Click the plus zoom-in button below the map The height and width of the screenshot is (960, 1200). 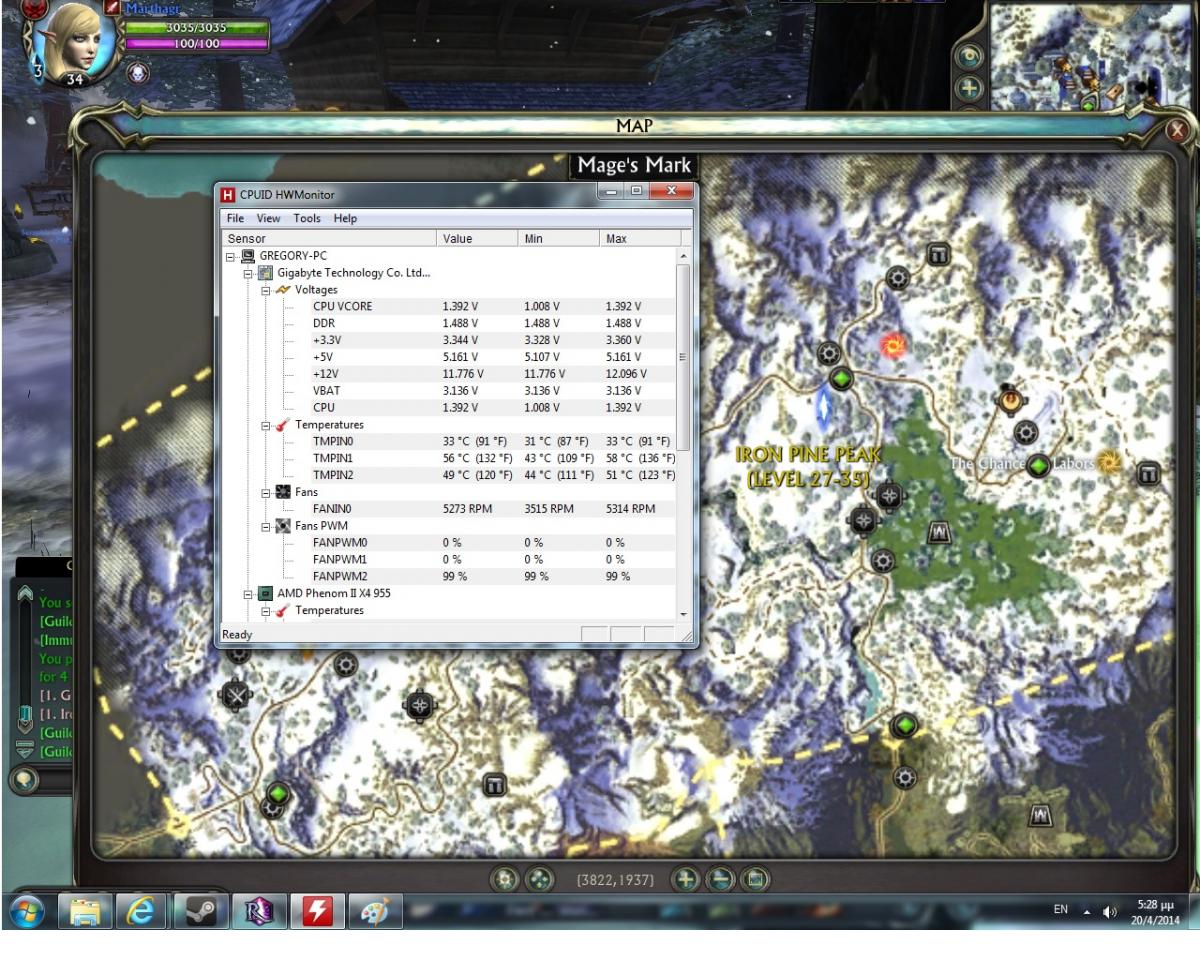pyautogui.click(x=685, y=879)
